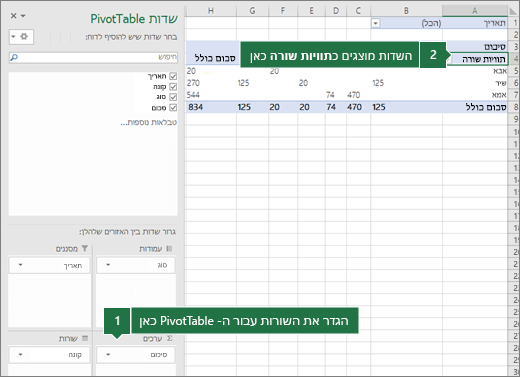This screenshot has width=520, height=377.
Task: Click the rows icon of שורות area
Action: pyautogui.click(x=85, y=338)
